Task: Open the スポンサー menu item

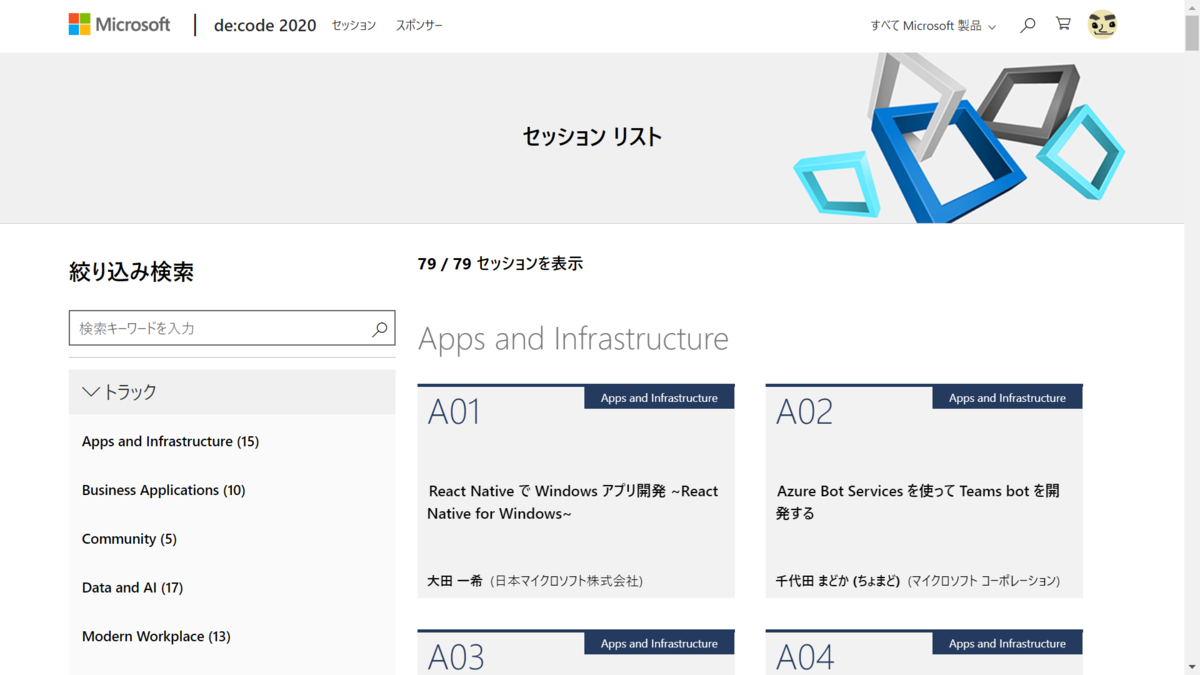Action: pos(419,25)
